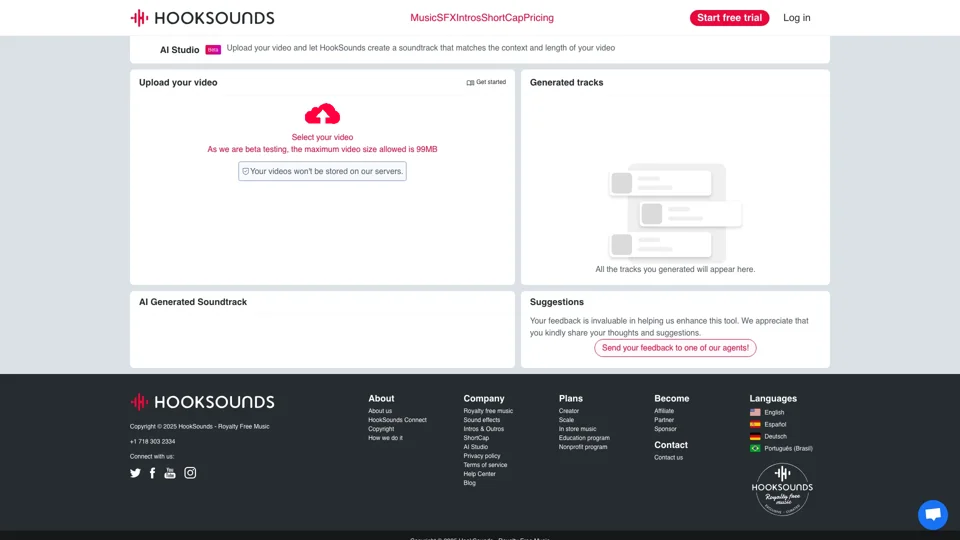Open the Music nav item

423,18
